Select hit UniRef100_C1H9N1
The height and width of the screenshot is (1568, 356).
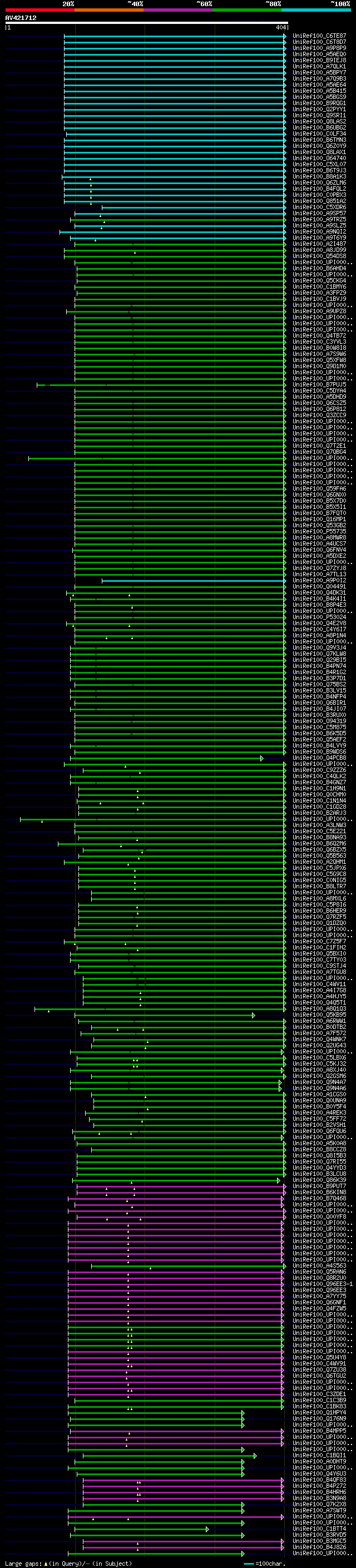(x=319, y=788)
